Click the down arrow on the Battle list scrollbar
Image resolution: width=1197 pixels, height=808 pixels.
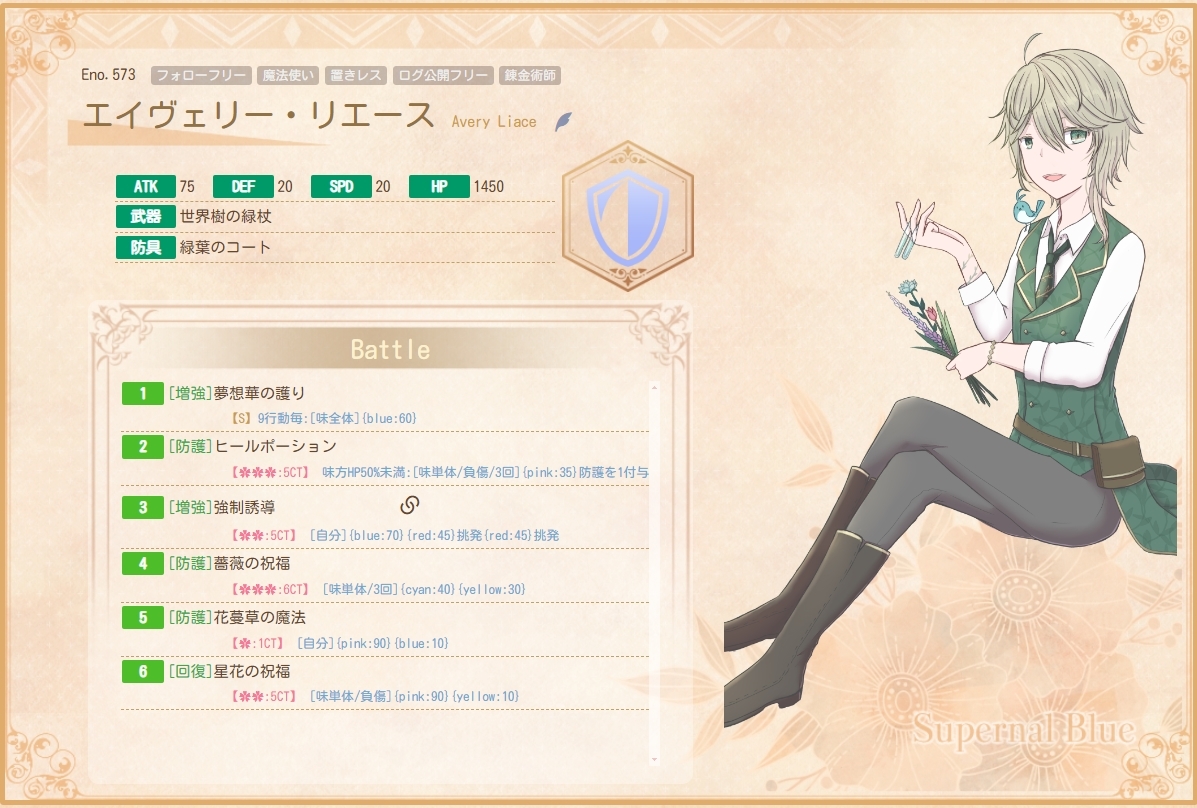coord(654,759)
